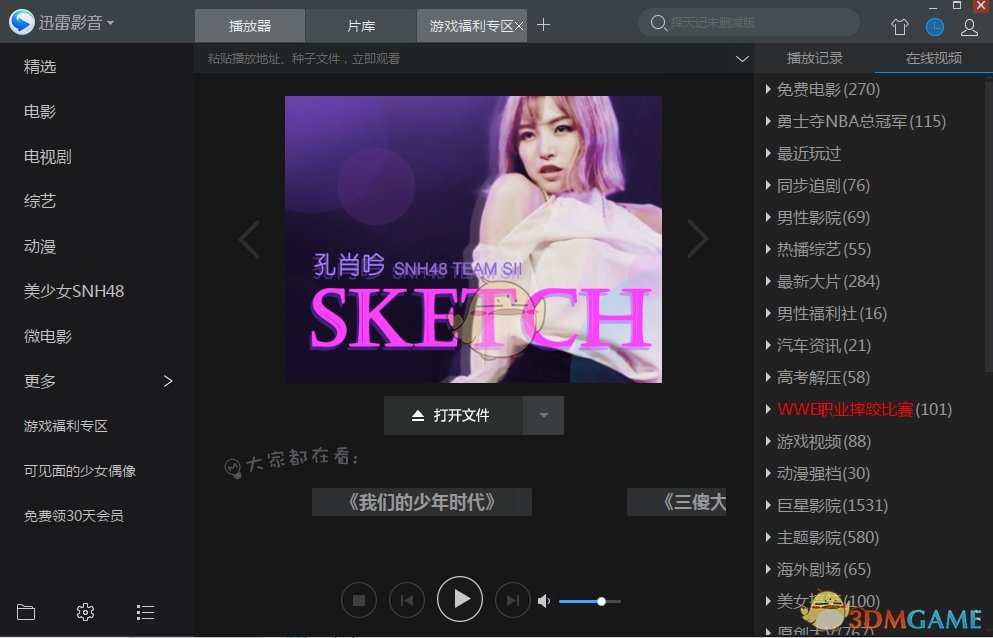993x638 pixels.
Task: Play the current video
Action: point(460,599)
